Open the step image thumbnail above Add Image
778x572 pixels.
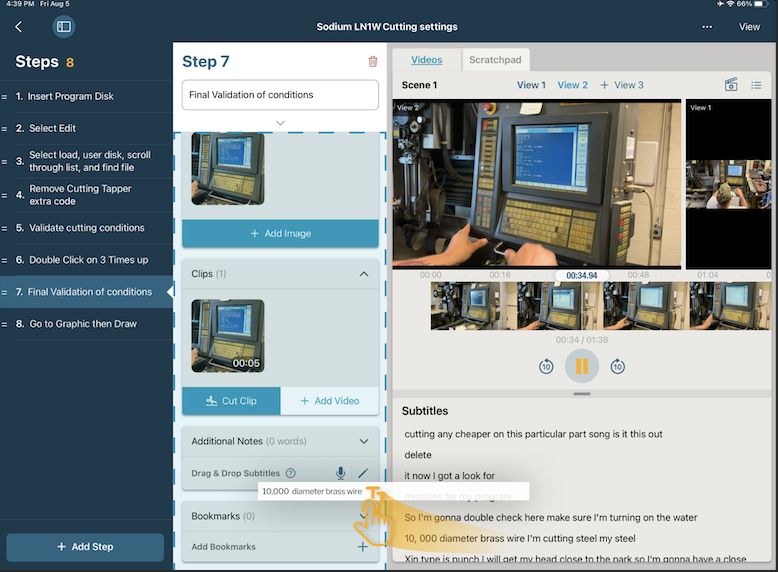pos(228,169)
